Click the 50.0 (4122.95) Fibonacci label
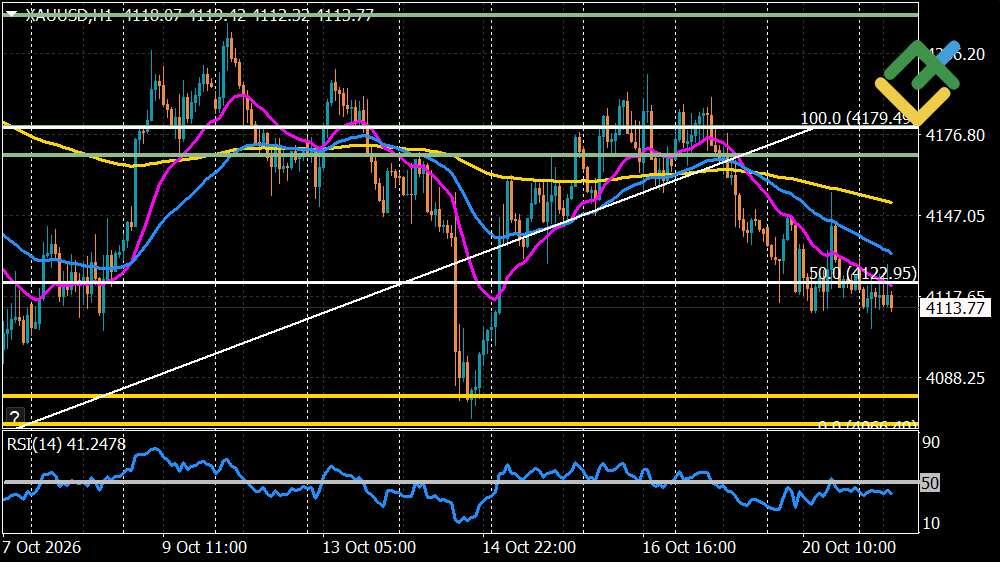The image size is (1000, 562). coord(863,273)
